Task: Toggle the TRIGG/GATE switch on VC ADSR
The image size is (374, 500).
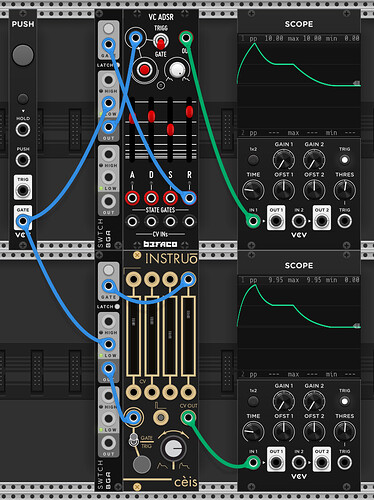Action: (161, 42)
